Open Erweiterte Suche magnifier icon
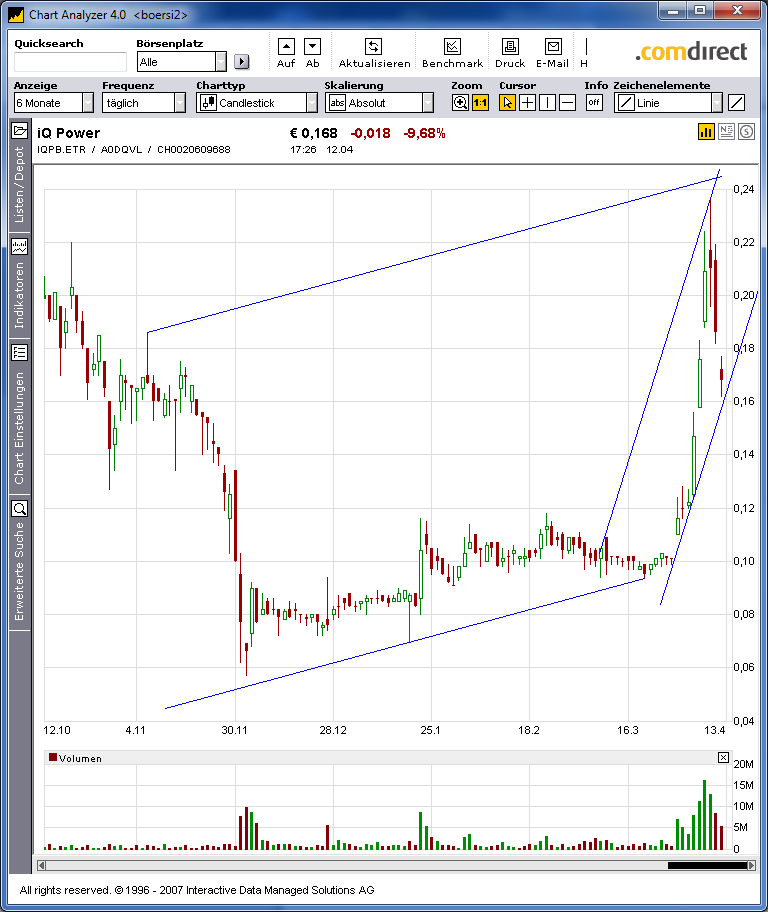768x912 pixels. point(19,509)
